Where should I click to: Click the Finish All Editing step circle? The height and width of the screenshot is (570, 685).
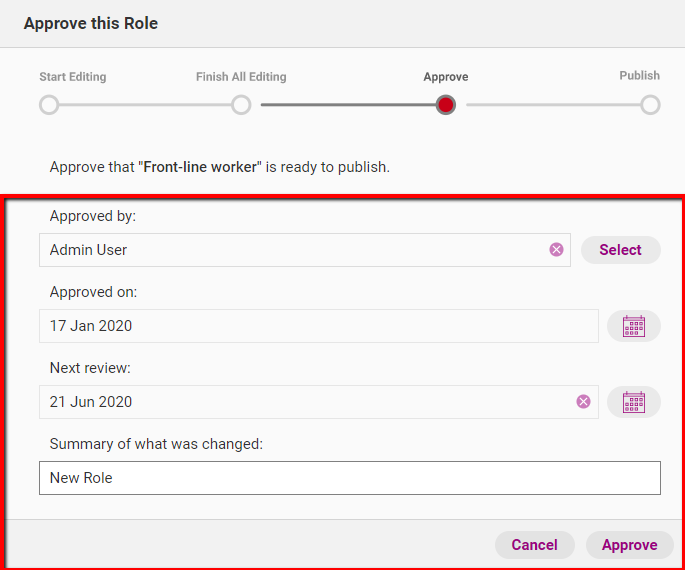[241, 105]
